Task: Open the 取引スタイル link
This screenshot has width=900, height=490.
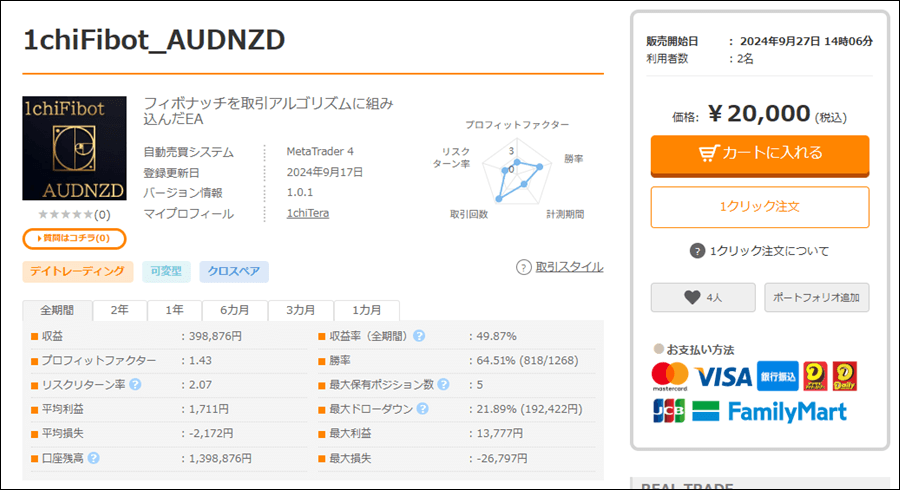Action: click(569, 267)
